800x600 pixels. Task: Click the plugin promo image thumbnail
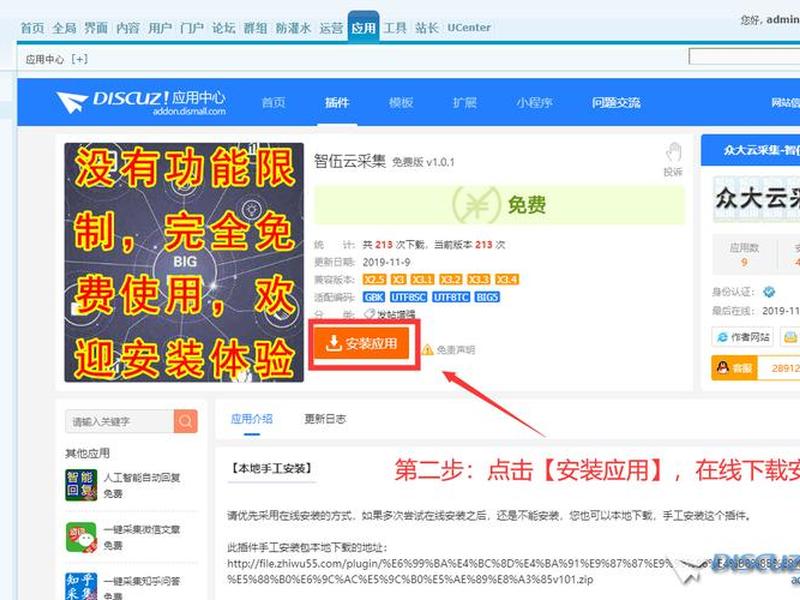pos(184,262)
